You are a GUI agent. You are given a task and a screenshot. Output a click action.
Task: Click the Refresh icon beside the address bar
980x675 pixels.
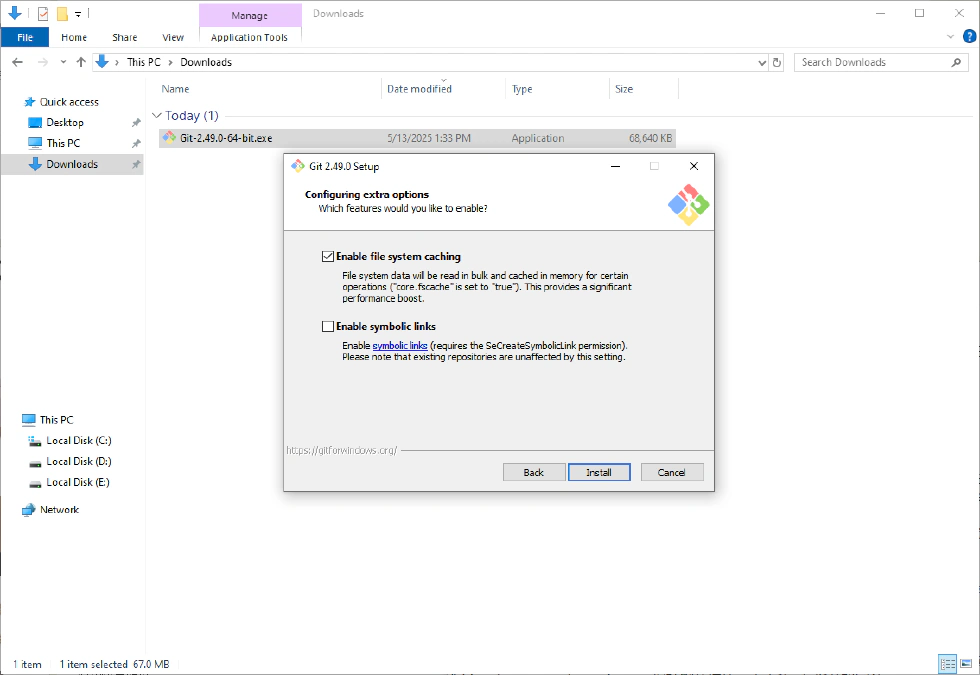[778, 62]
